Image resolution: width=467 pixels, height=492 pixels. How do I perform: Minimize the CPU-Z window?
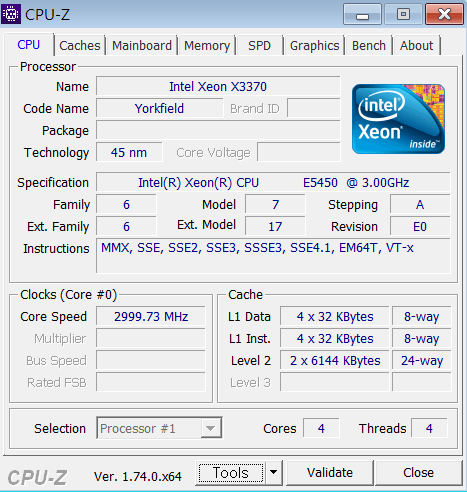point(362,14)
